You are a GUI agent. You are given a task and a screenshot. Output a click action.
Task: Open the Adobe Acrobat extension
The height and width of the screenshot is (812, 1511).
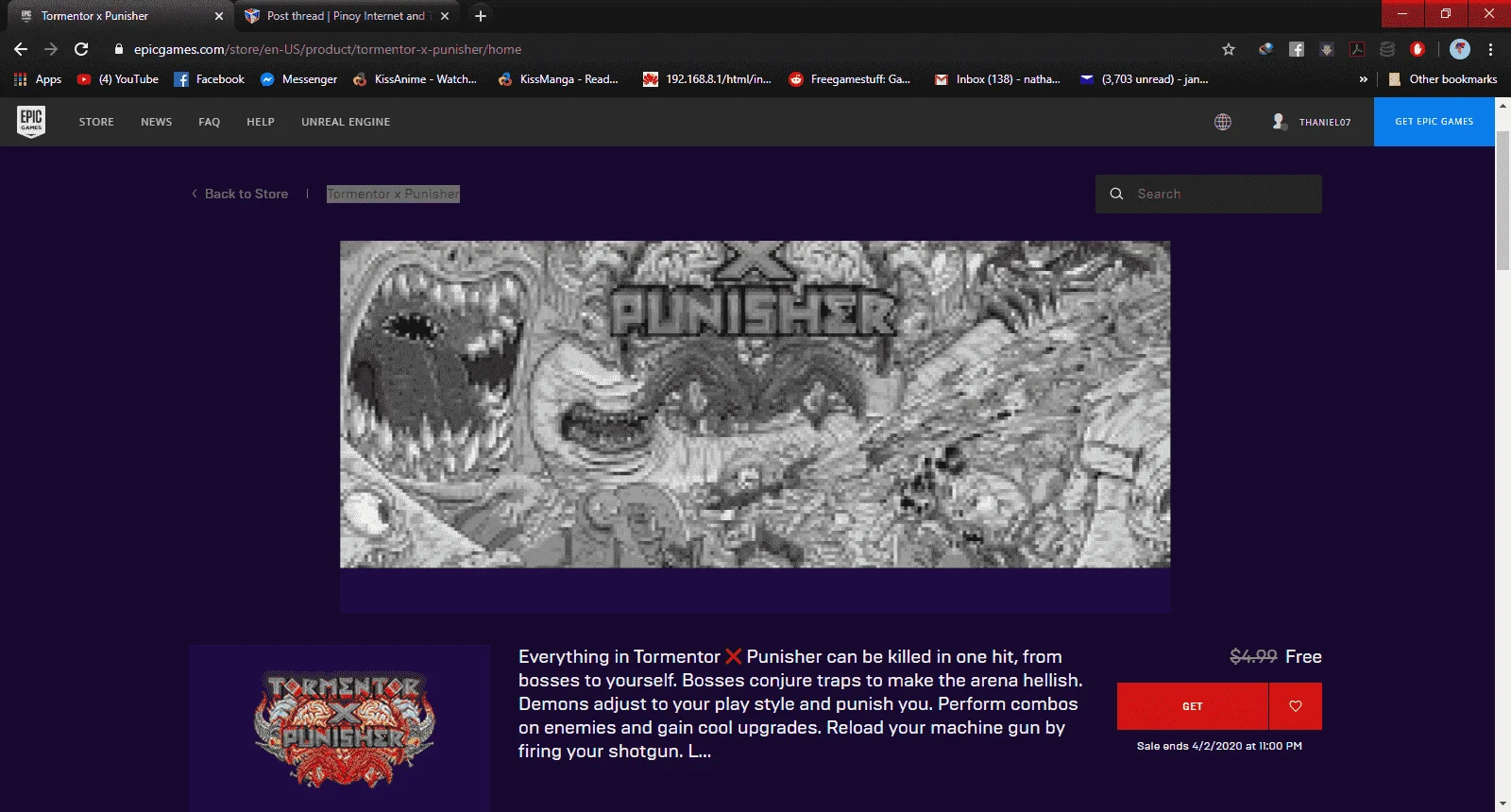pos(1357,49)
